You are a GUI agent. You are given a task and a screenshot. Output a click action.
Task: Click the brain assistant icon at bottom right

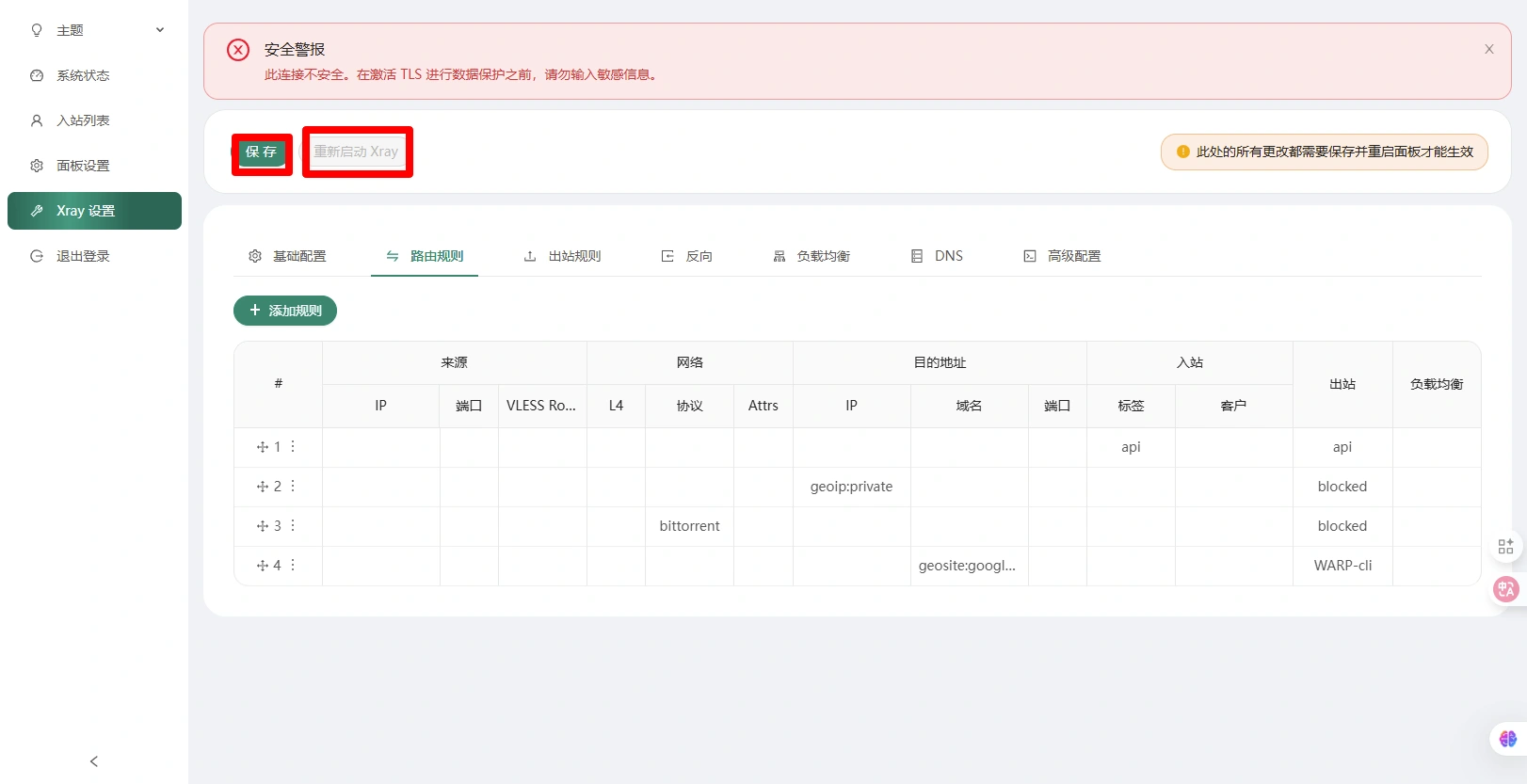[1507, 739]
